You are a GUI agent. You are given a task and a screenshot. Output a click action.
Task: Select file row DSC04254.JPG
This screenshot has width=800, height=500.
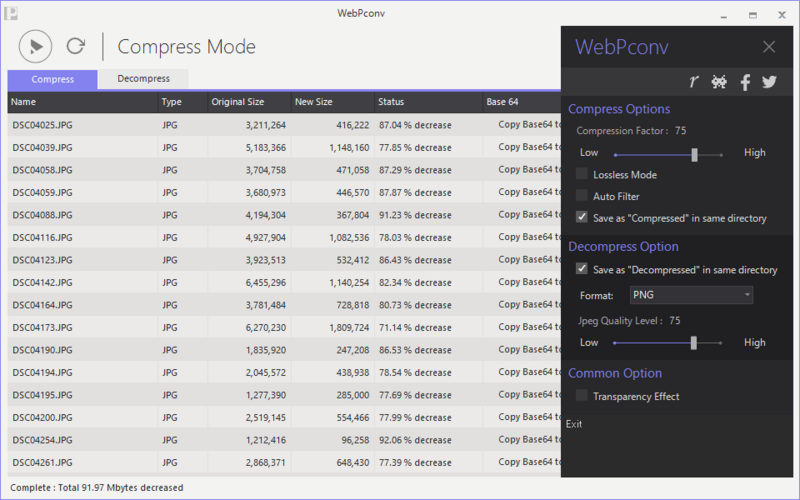tap(284, 440)
